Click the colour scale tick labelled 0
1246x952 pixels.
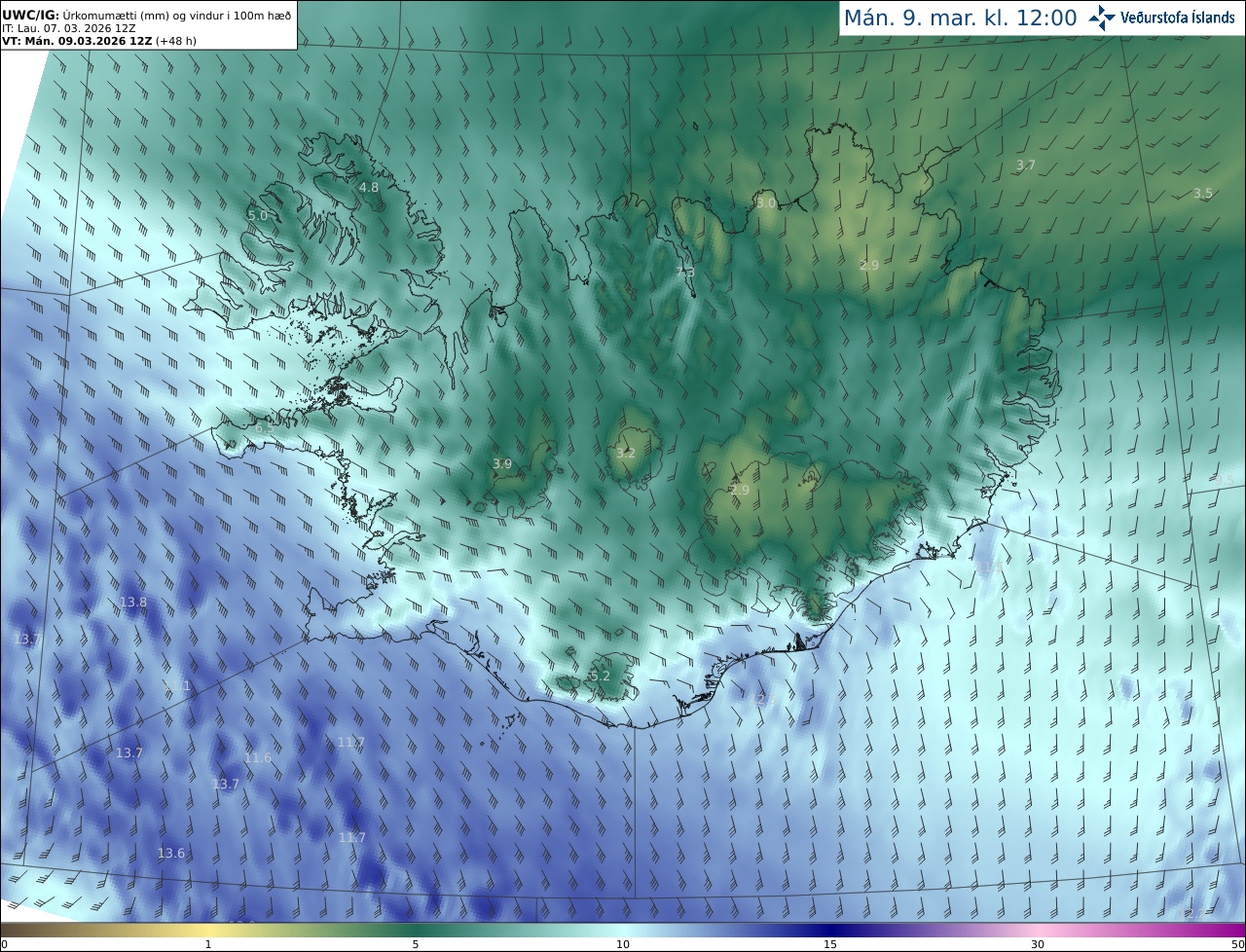coord(4,944)
